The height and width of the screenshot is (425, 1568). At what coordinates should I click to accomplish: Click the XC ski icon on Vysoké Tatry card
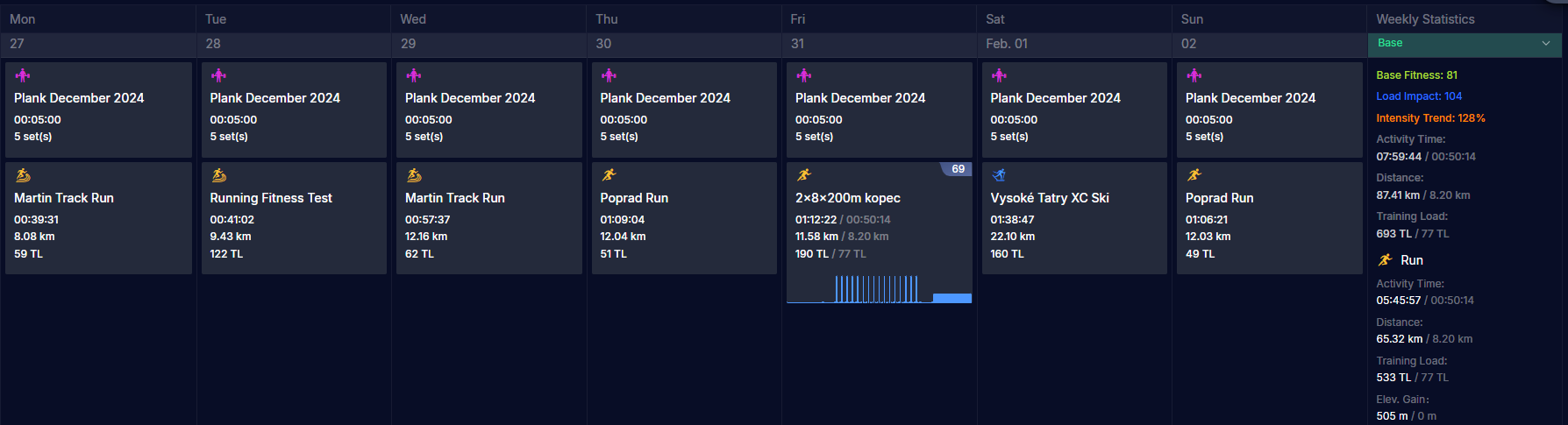pyautogui.click(x=999, y=175)
